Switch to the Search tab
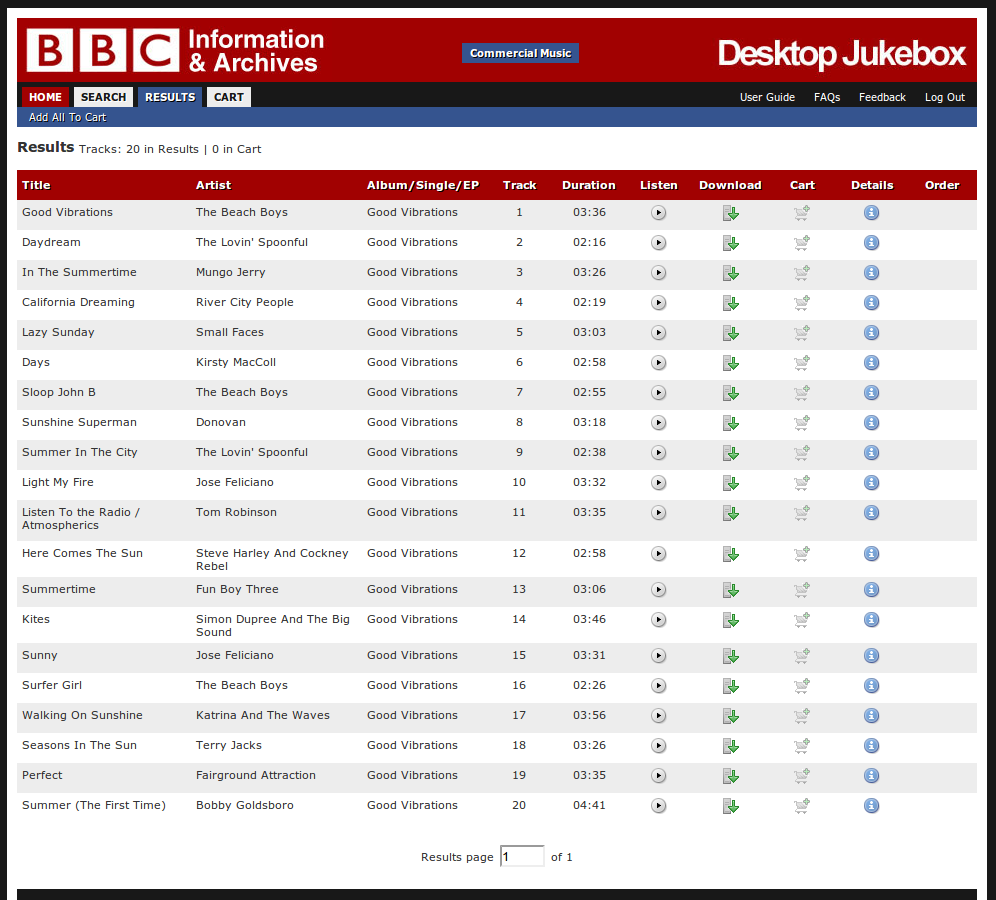 click(x=103, y=97)
